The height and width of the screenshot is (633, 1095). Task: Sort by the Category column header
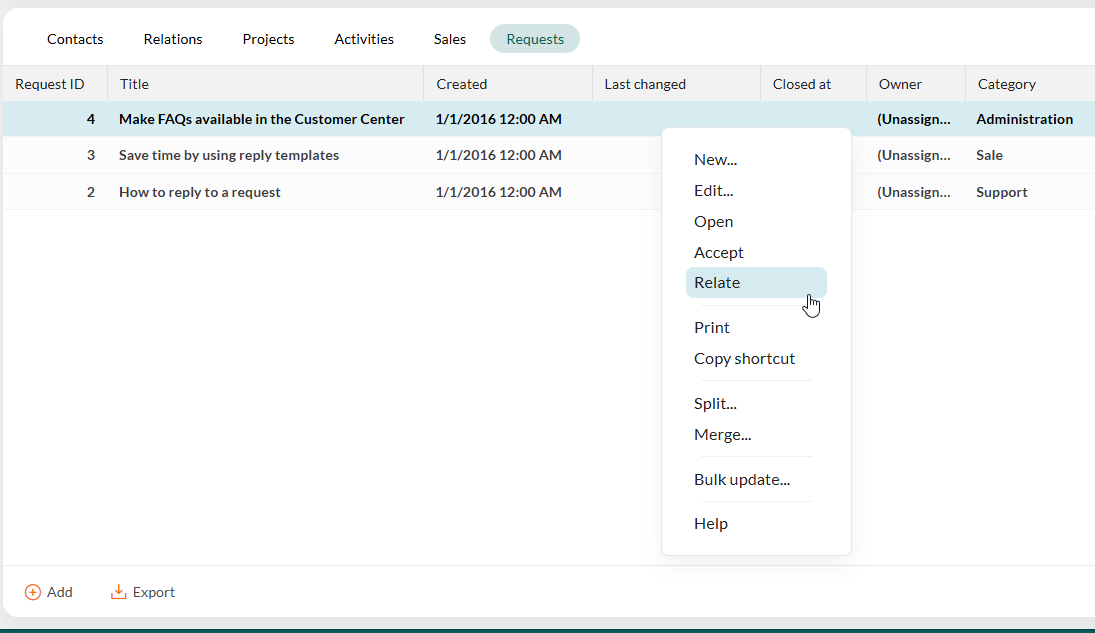pyautogui.click(x=1006, y=84)
